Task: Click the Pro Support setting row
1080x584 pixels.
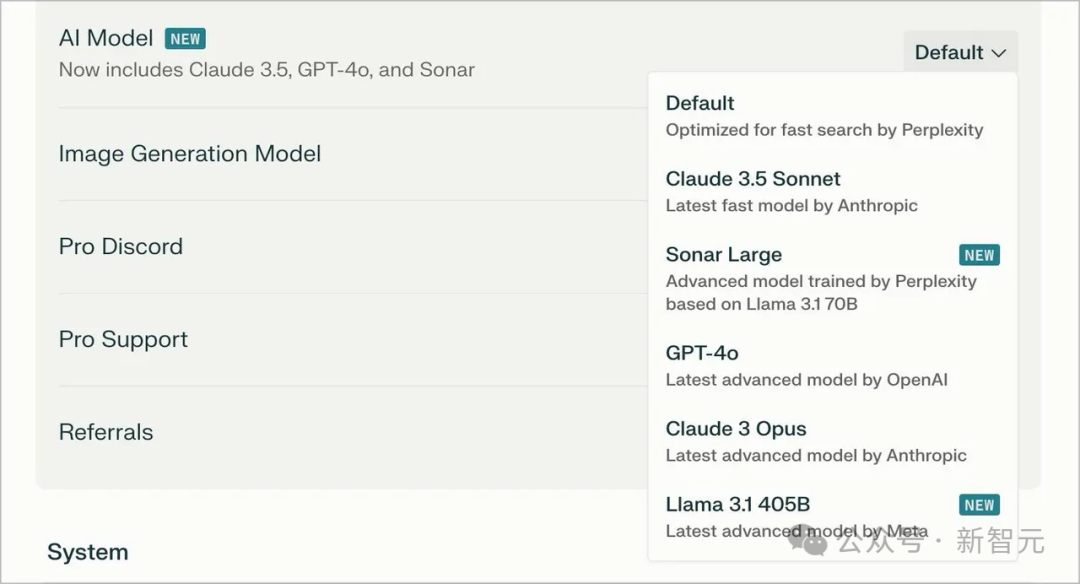Action: (123, 339)
